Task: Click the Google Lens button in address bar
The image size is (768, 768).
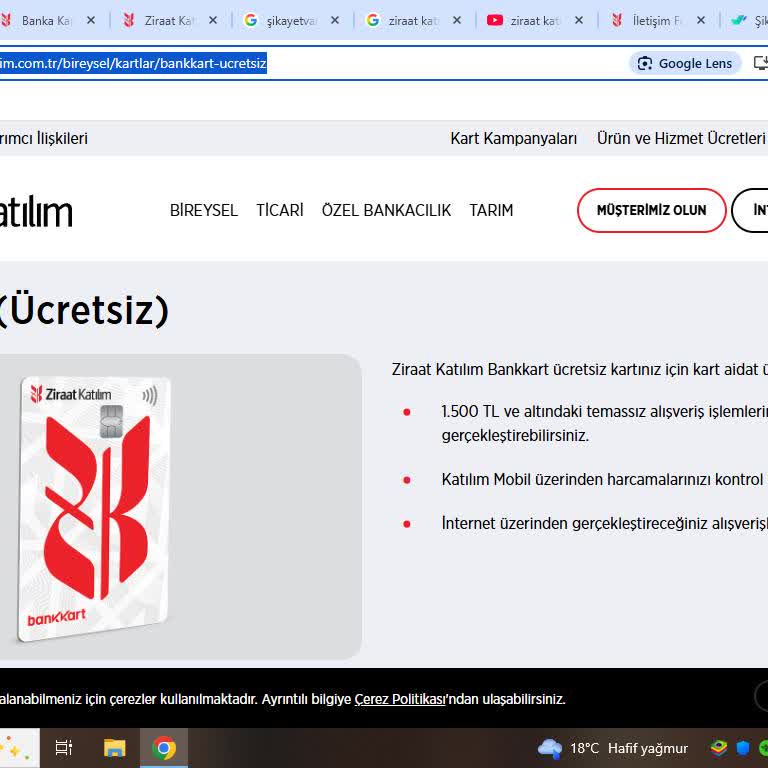Action: [685, 63]
